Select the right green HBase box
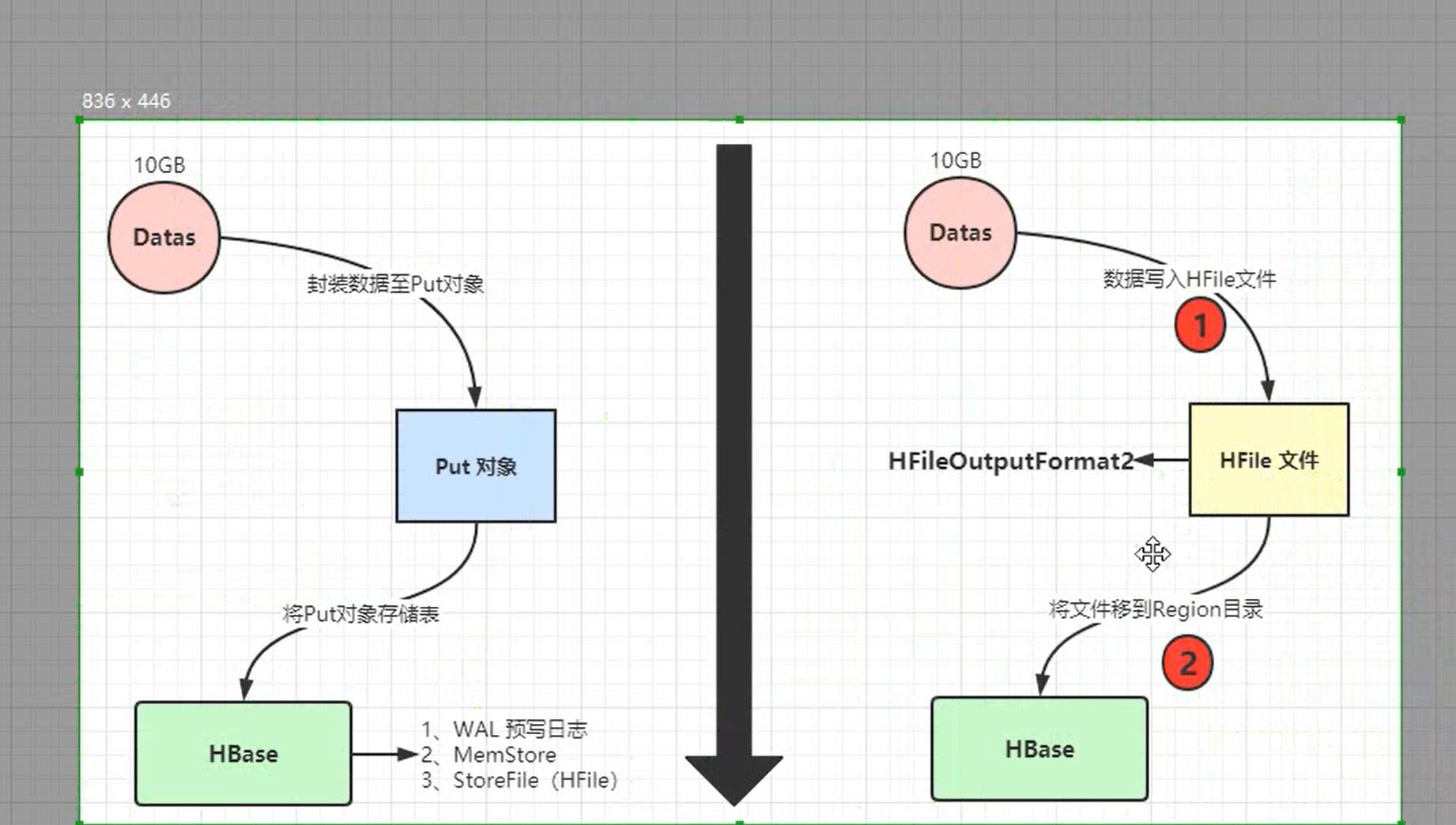The width and height of the screenshot is (1456, 825). [1039, 748]
